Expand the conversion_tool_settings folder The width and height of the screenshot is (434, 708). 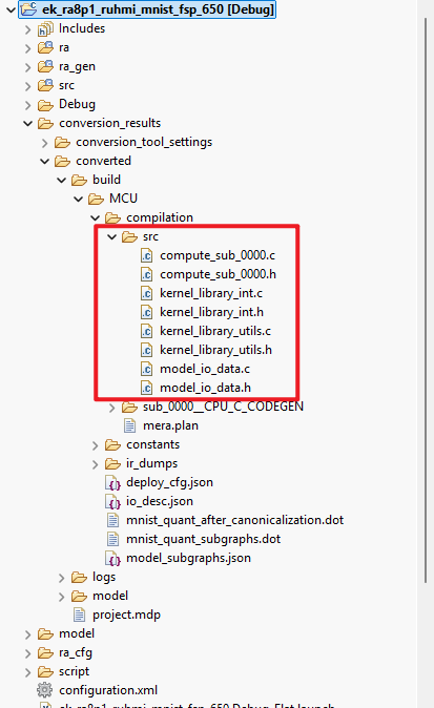45,143
